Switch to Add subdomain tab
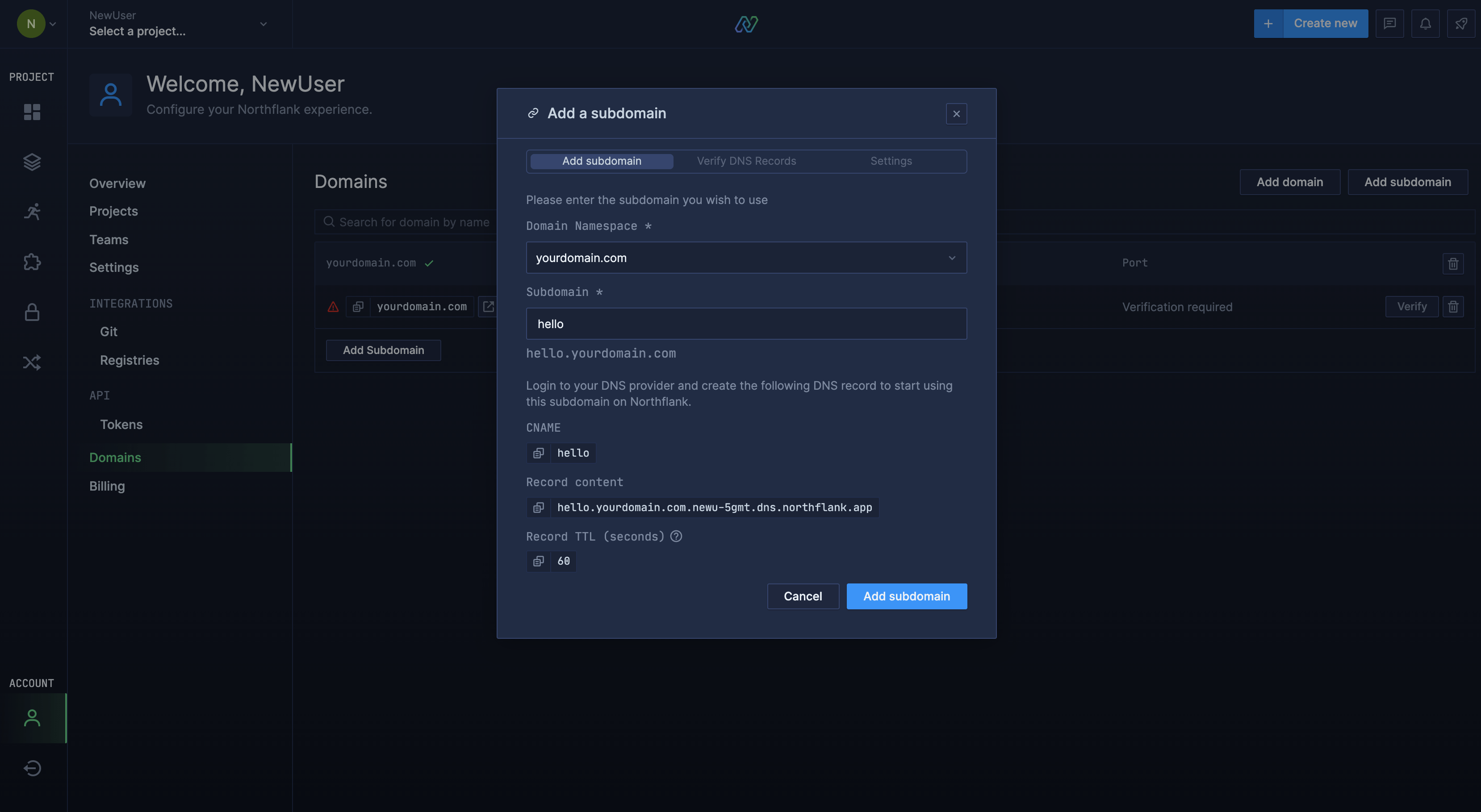The width and height of the screenshot is (1481, 812). (601, 161)
